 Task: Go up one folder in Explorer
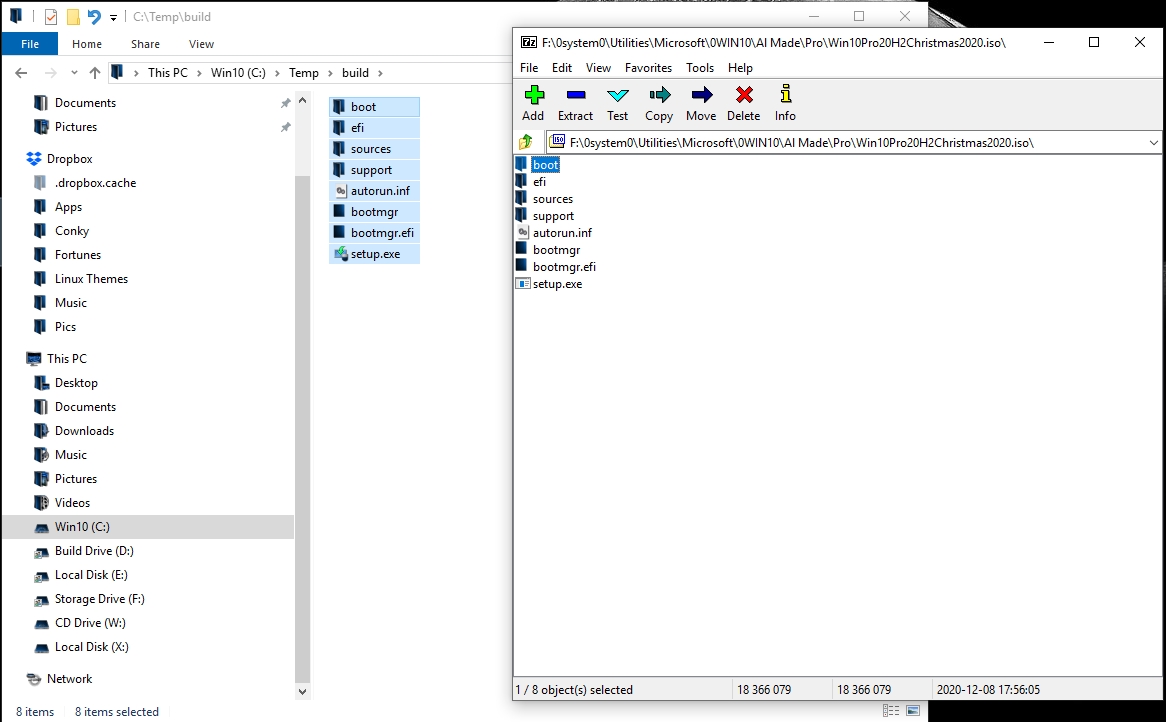point(94,73)
